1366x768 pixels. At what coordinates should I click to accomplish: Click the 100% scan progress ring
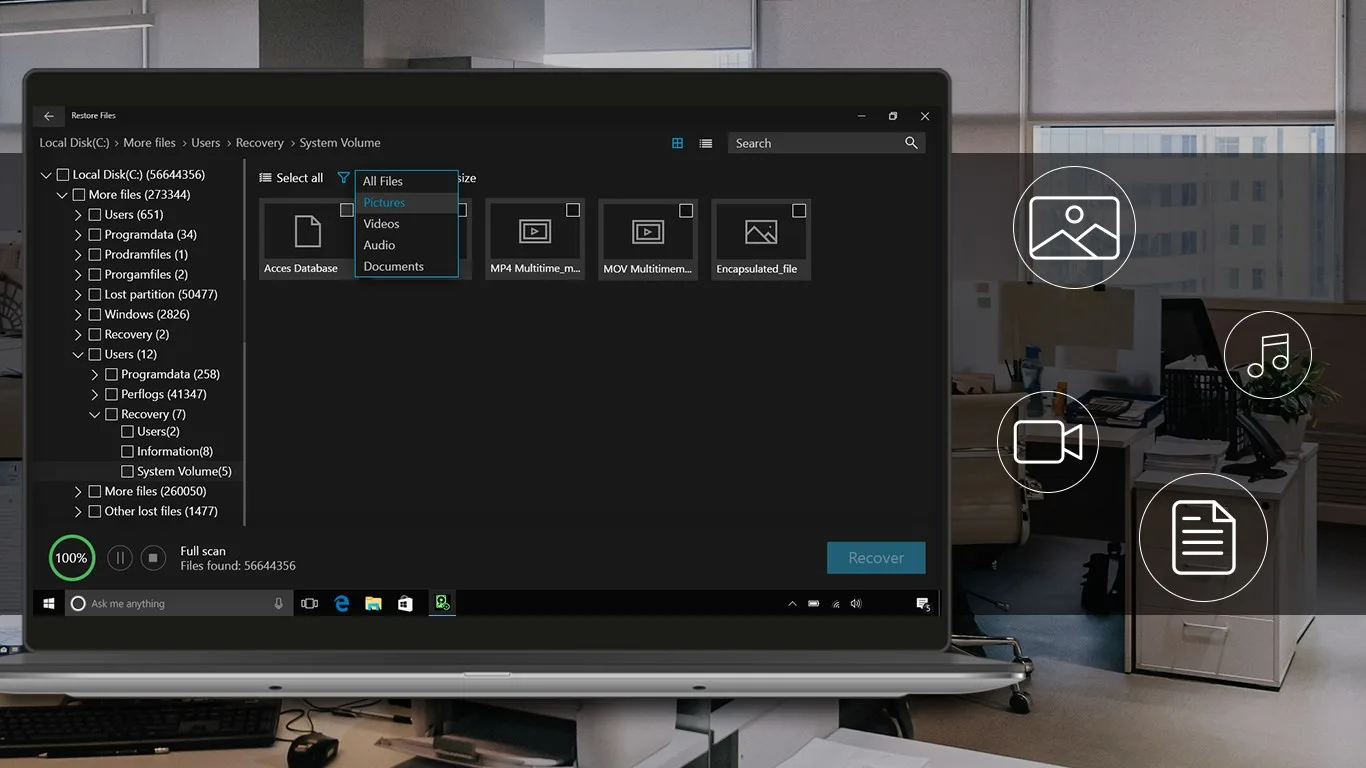pos(71,558)
